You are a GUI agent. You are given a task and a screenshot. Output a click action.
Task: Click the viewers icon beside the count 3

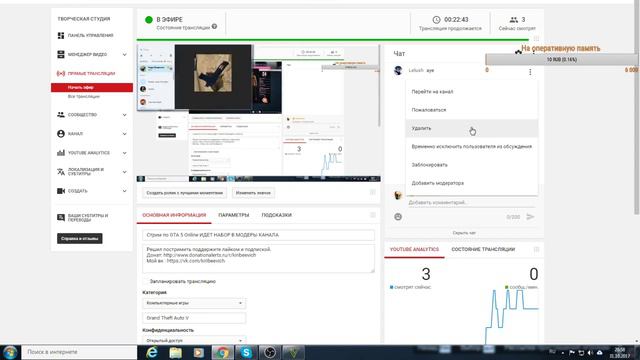point(513,20)
